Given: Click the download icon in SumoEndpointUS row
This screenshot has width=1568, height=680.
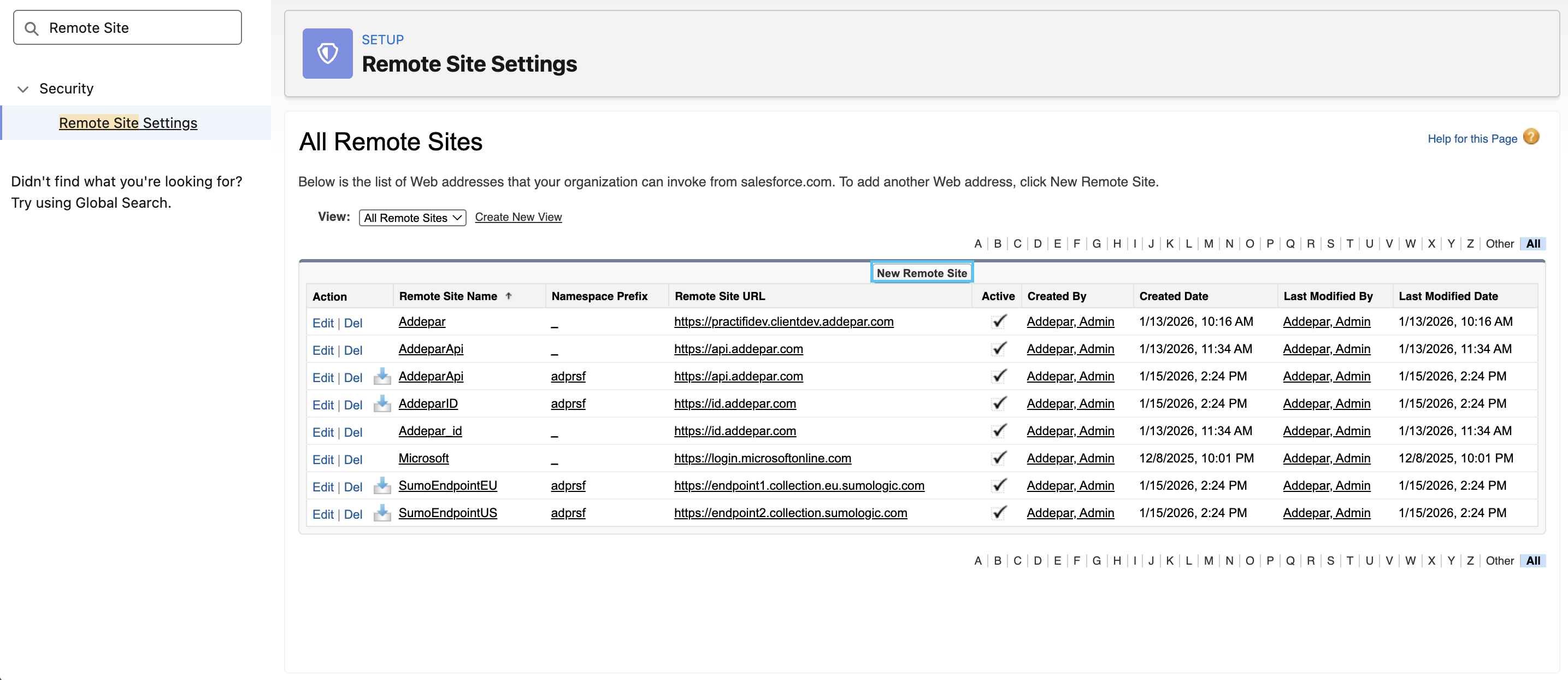Looking at the screenshot, I should [x=382, y=513].
